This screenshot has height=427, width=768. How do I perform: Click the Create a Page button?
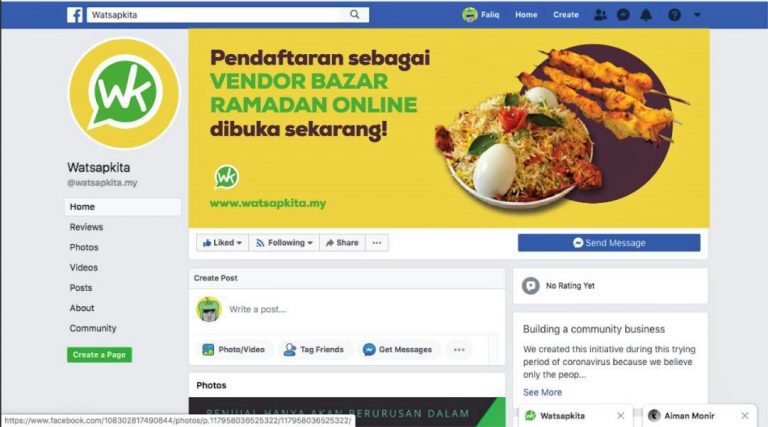point(99,355)
